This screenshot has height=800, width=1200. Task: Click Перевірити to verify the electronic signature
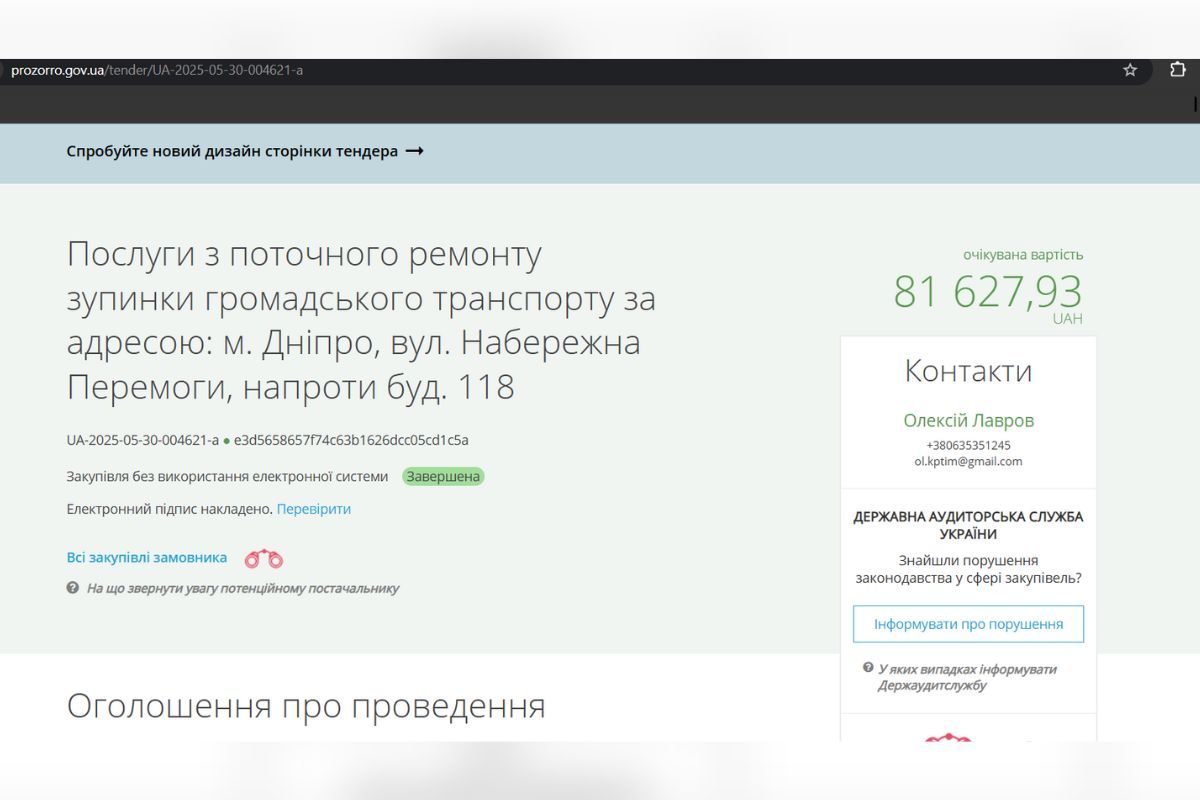point(314,509)
